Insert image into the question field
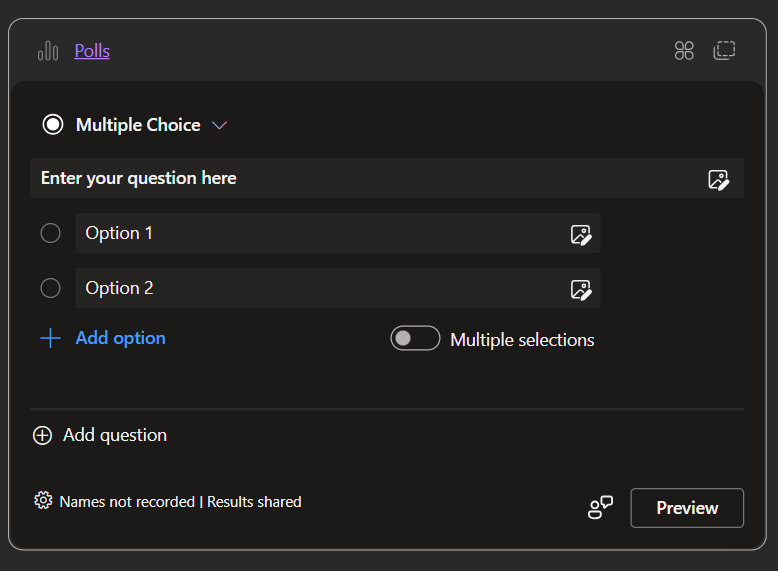 pos(718,180)
